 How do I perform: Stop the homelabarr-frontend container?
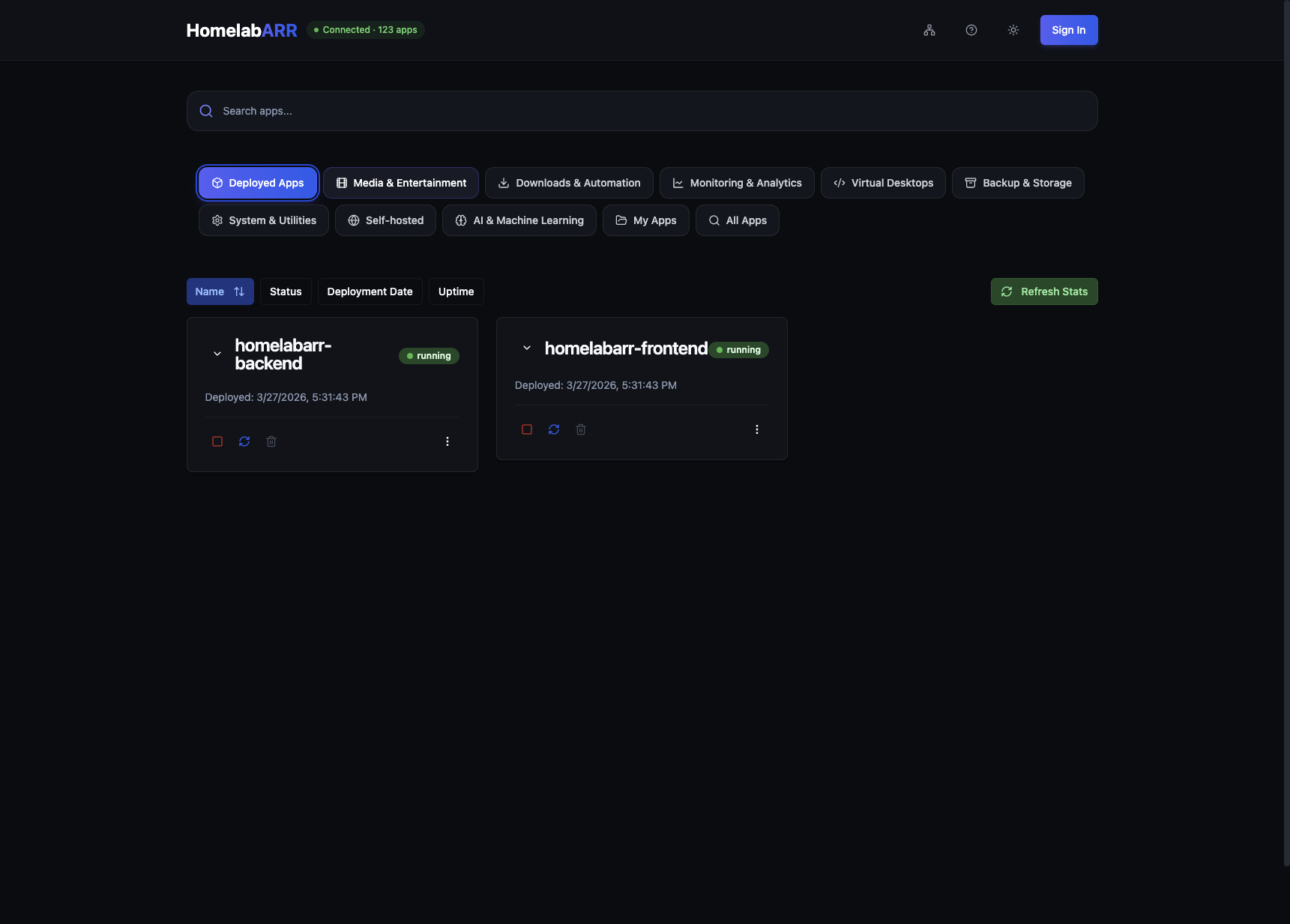(x=527, y=429)
